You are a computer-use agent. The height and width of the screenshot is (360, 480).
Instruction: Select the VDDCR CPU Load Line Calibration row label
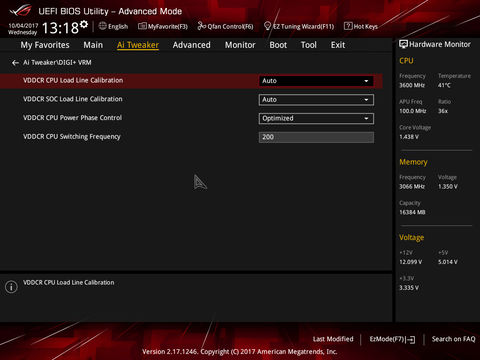coord(73,80)
